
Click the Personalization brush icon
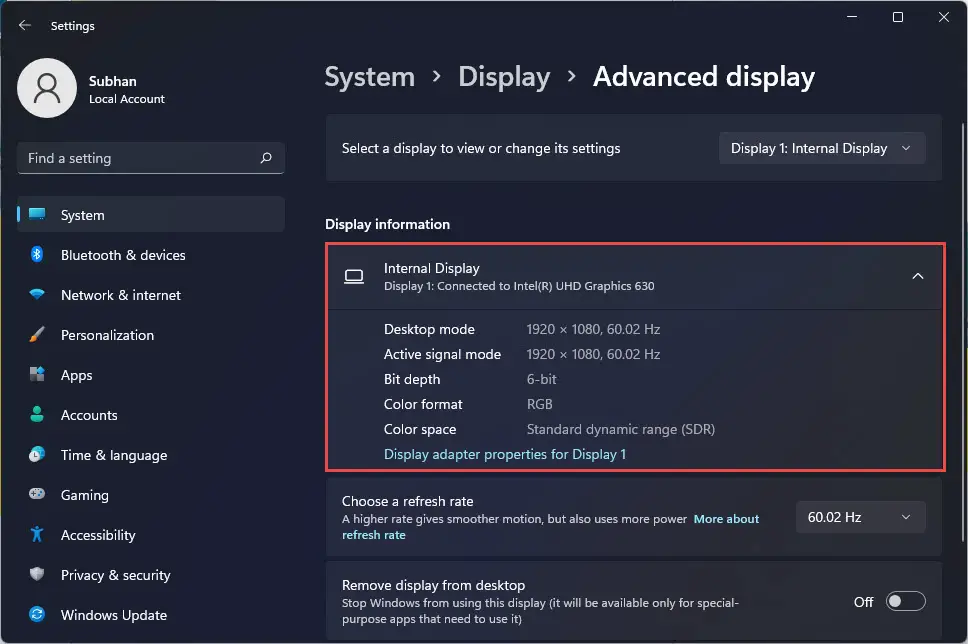pos(38,335)
